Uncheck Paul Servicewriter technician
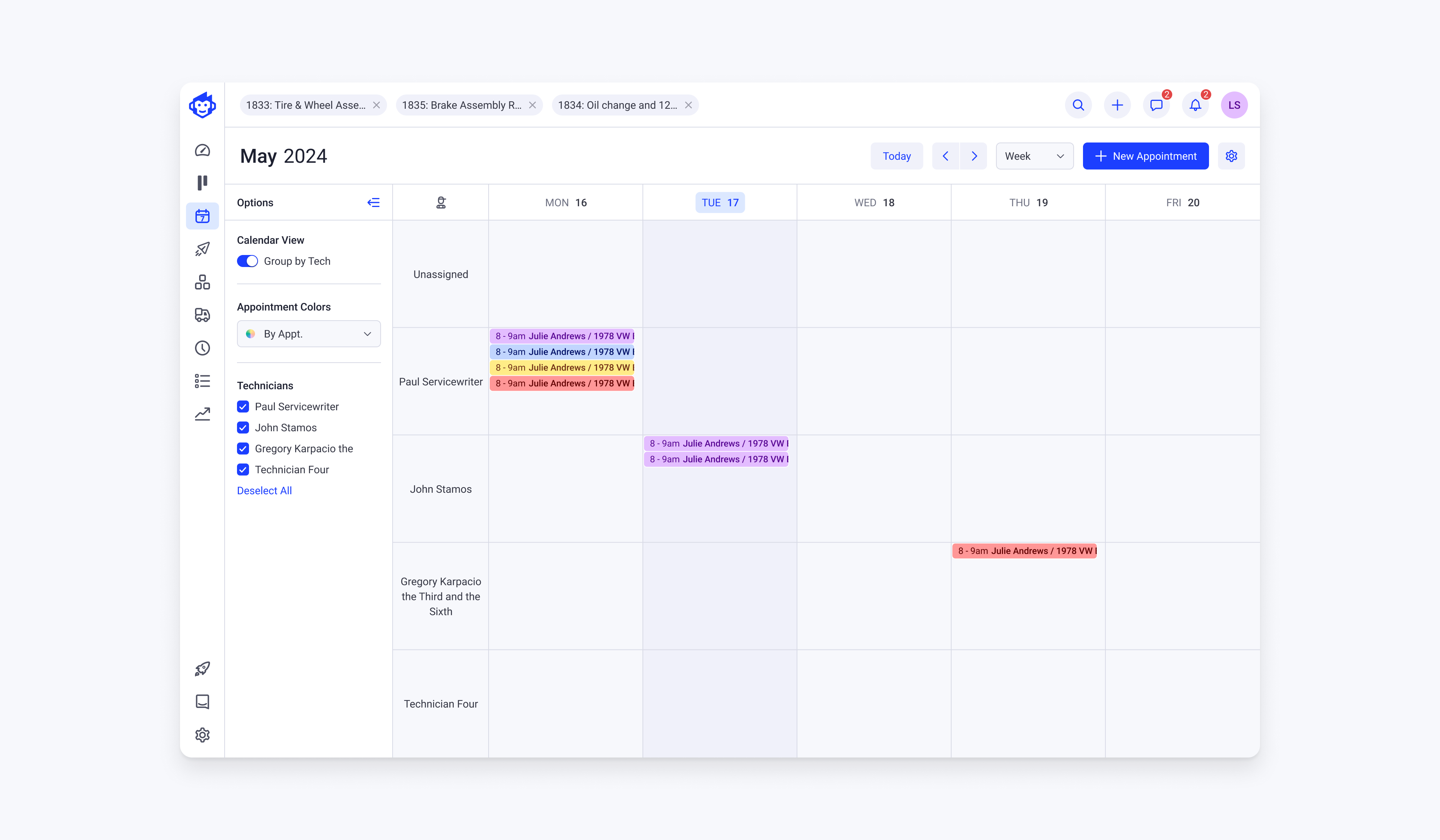The image size is (1440, 840). [243, 407]
